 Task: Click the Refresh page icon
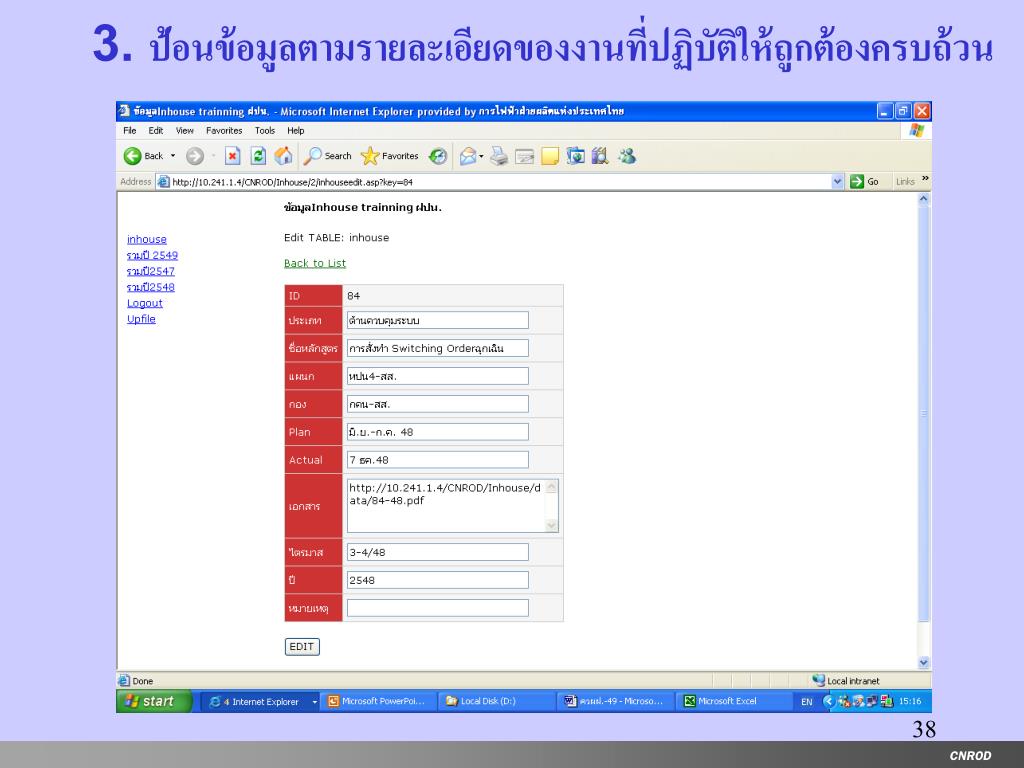coord(258,156)
